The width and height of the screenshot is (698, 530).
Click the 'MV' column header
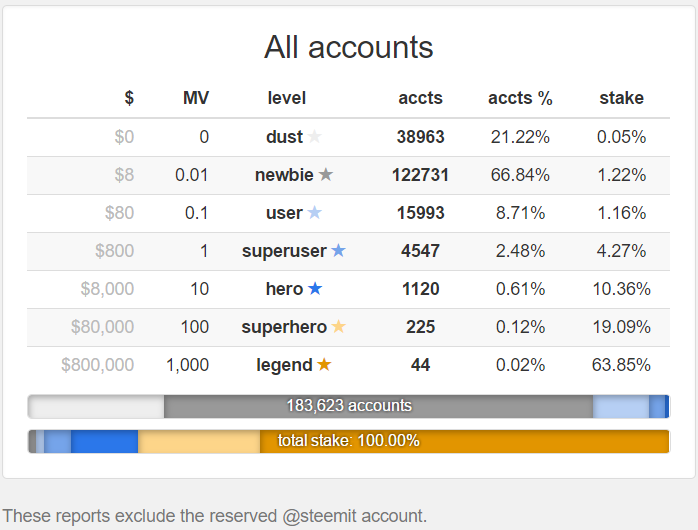(x=196, y=98)
